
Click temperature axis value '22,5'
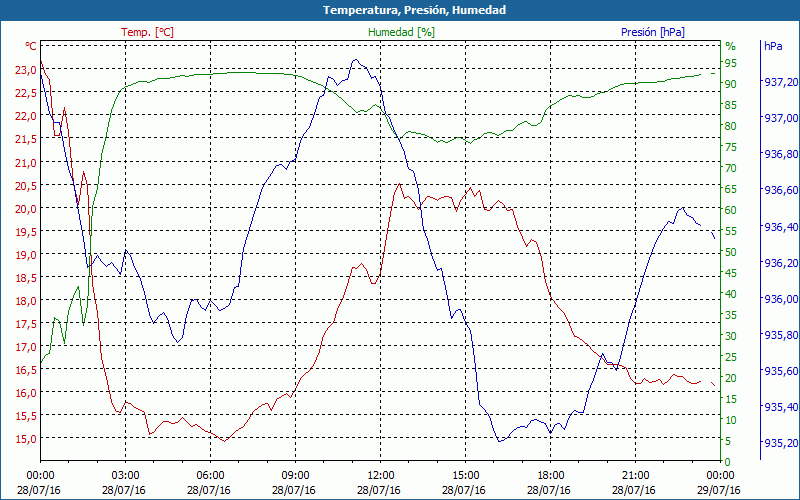(26, 93)
